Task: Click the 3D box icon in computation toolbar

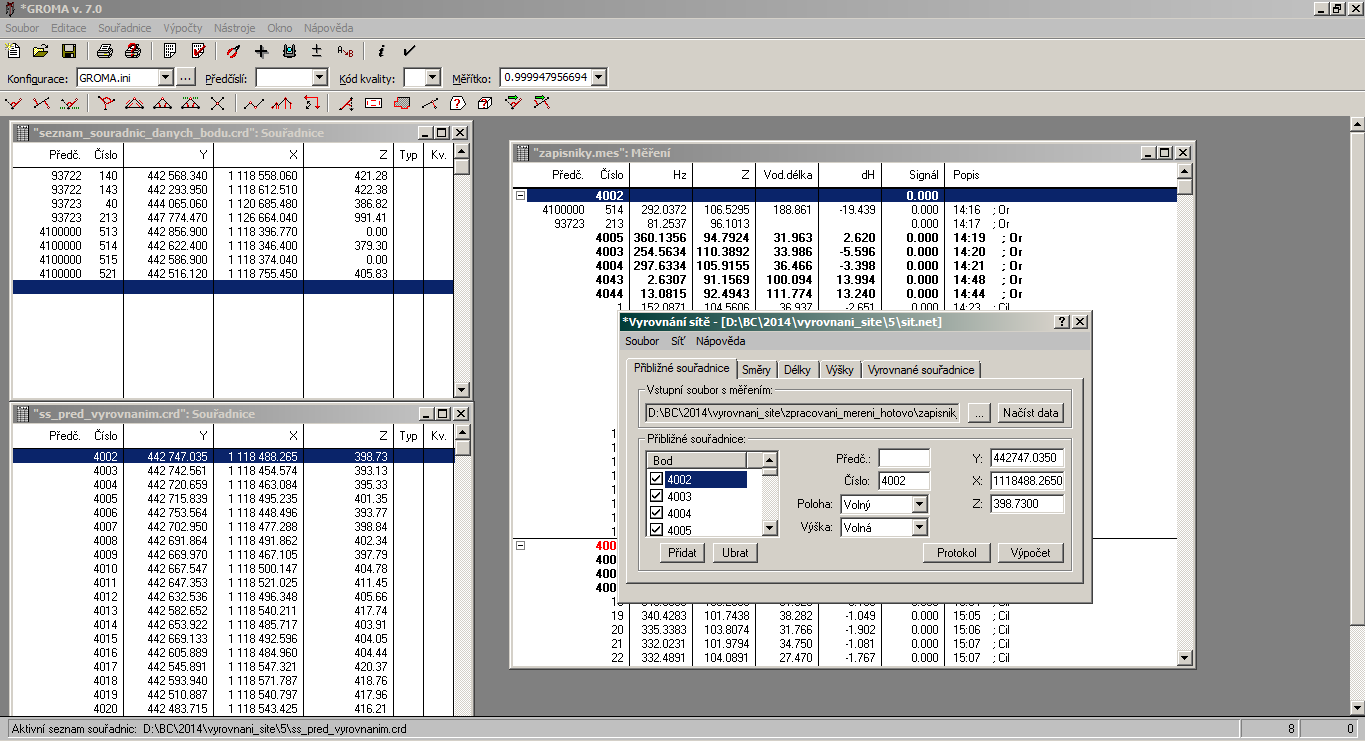Action: pyautogui.click(x=486, y=103)
